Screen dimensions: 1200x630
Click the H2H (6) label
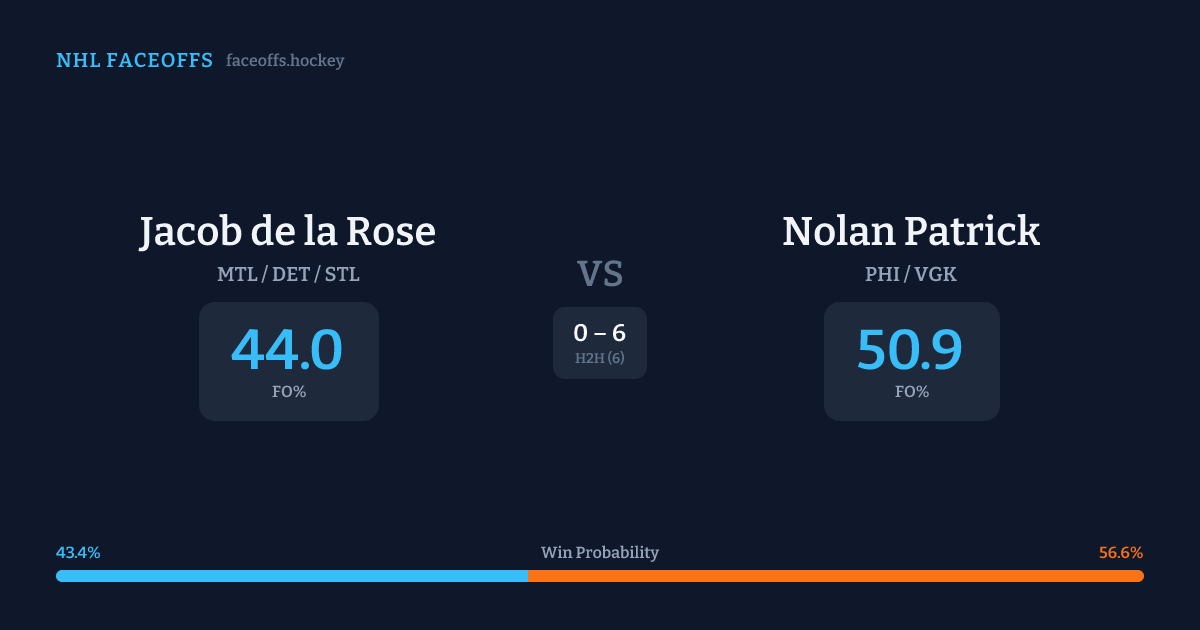coord(600,358)
